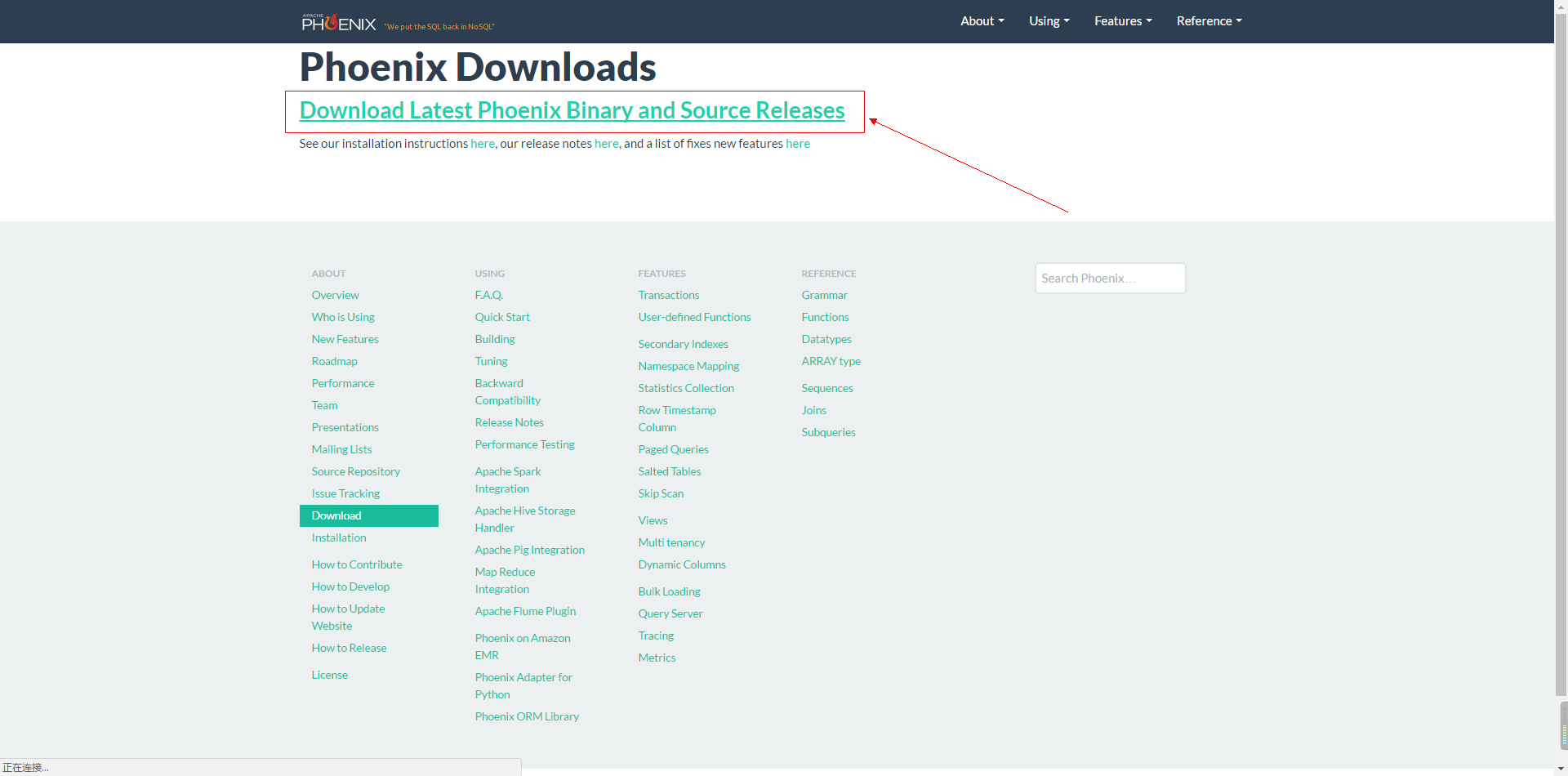The image size is (1568, 776).
Task: Open the Installation link
Action: (339, 537)
